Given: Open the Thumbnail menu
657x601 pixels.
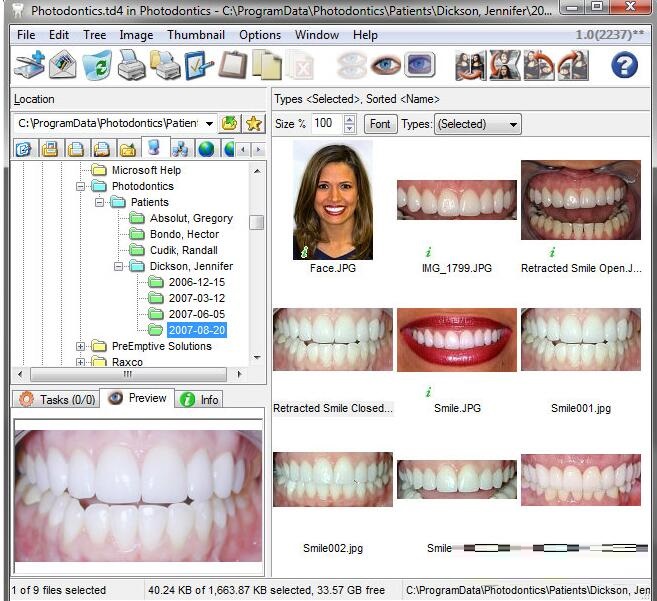Looking at the screenshot, I should (x=196, y=35).
